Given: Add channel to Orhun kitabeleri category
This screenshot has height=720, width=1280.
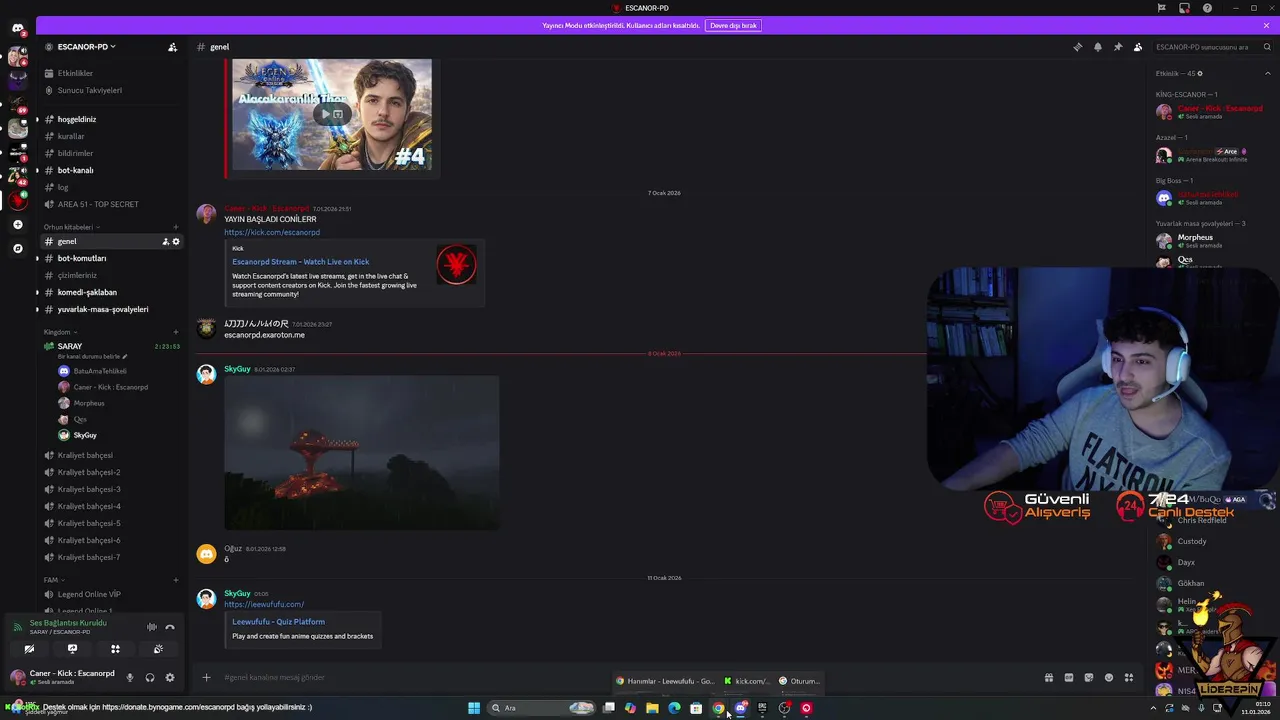Looking at the screenshot, I should [176, 227].
